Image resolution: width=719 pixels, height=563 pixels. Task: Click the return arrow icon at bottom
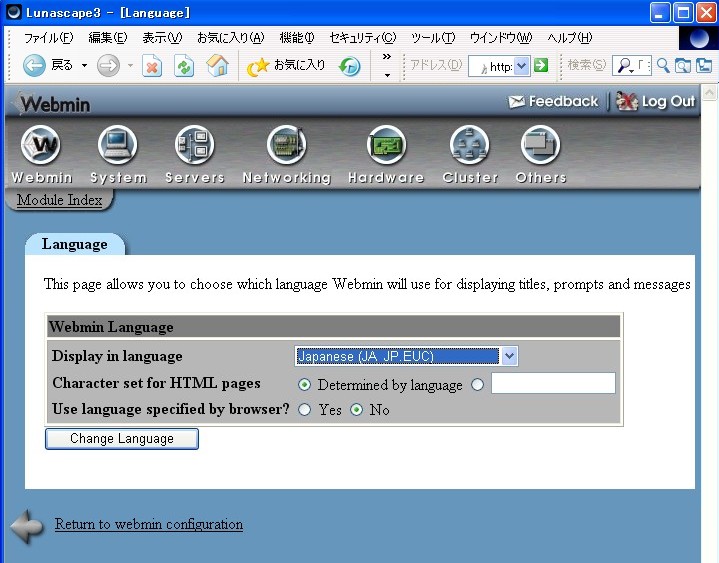(x=28, y=526)
